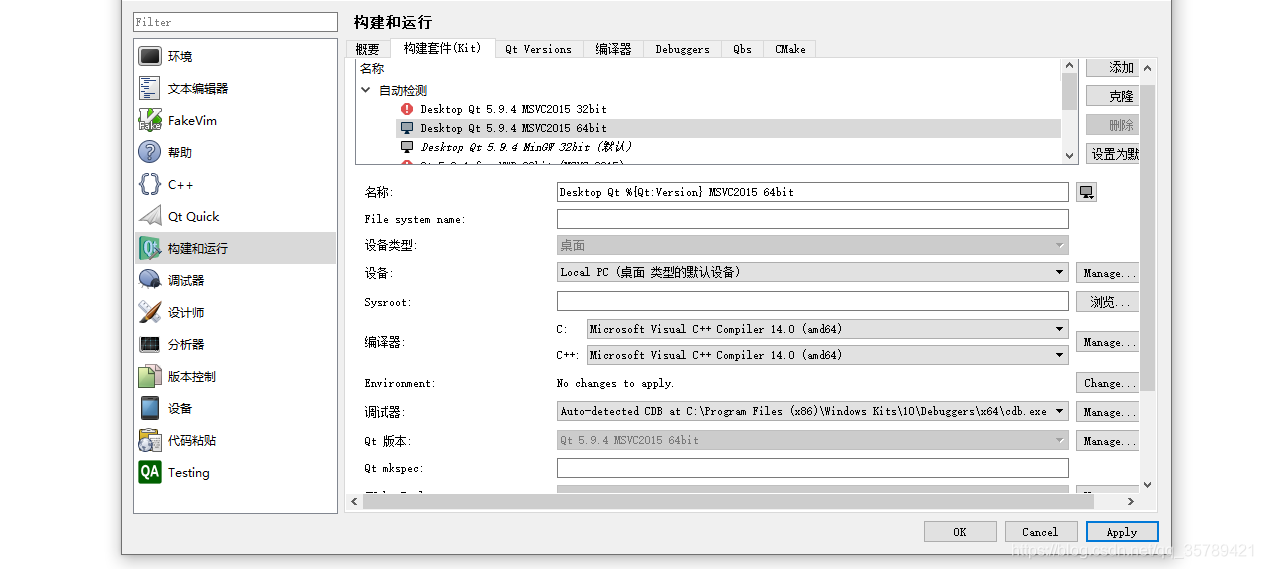Click the kit list scroll down arrow

click(1069, 154)
